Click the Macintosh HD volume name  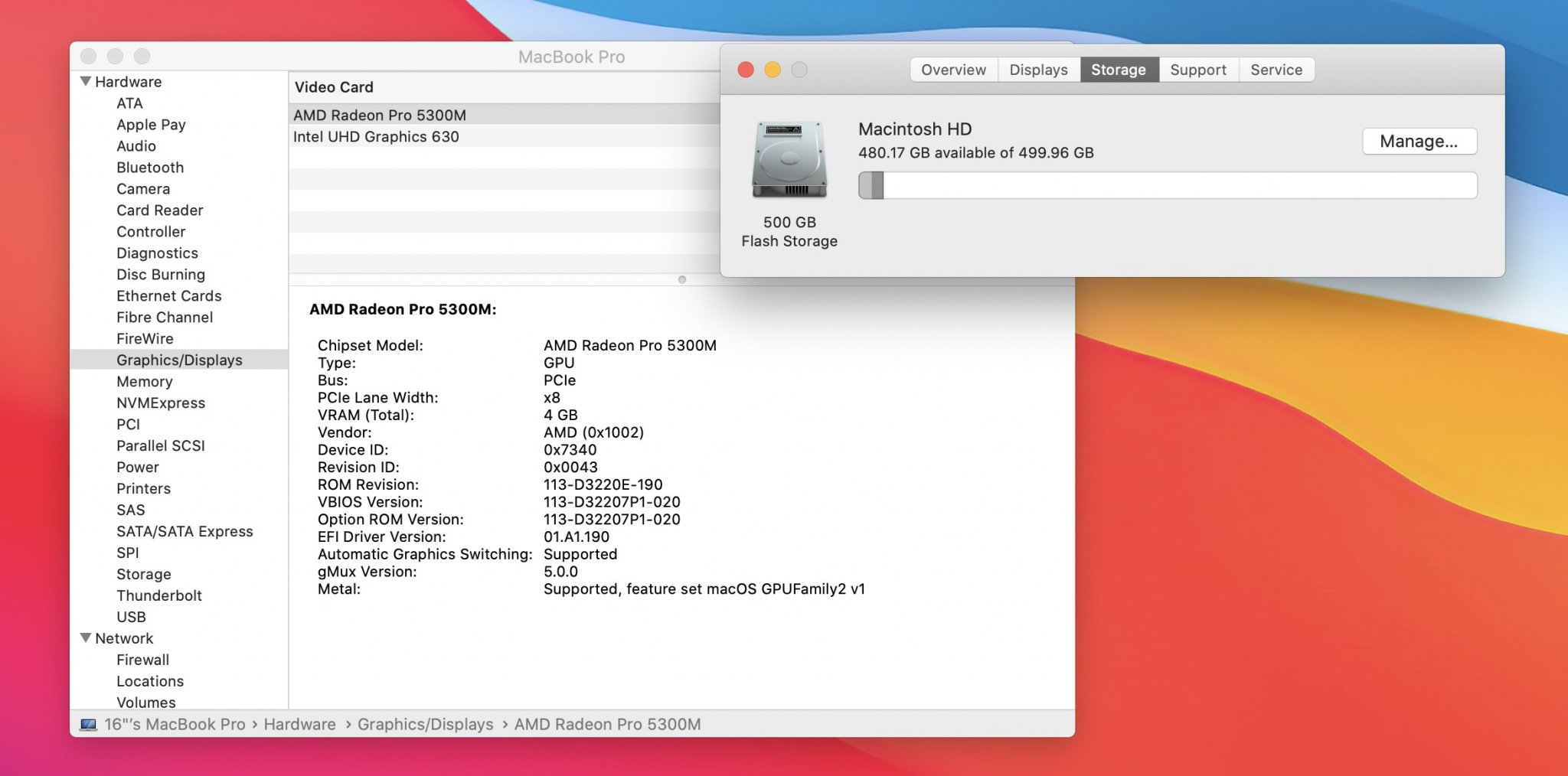915,129
